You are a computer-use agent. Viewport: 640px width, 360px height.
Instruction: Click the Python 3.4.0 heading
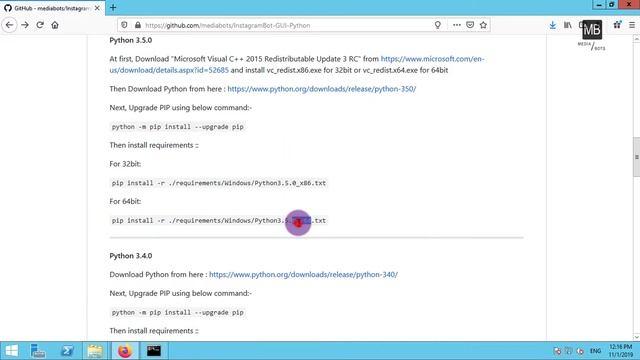[131, 256]
